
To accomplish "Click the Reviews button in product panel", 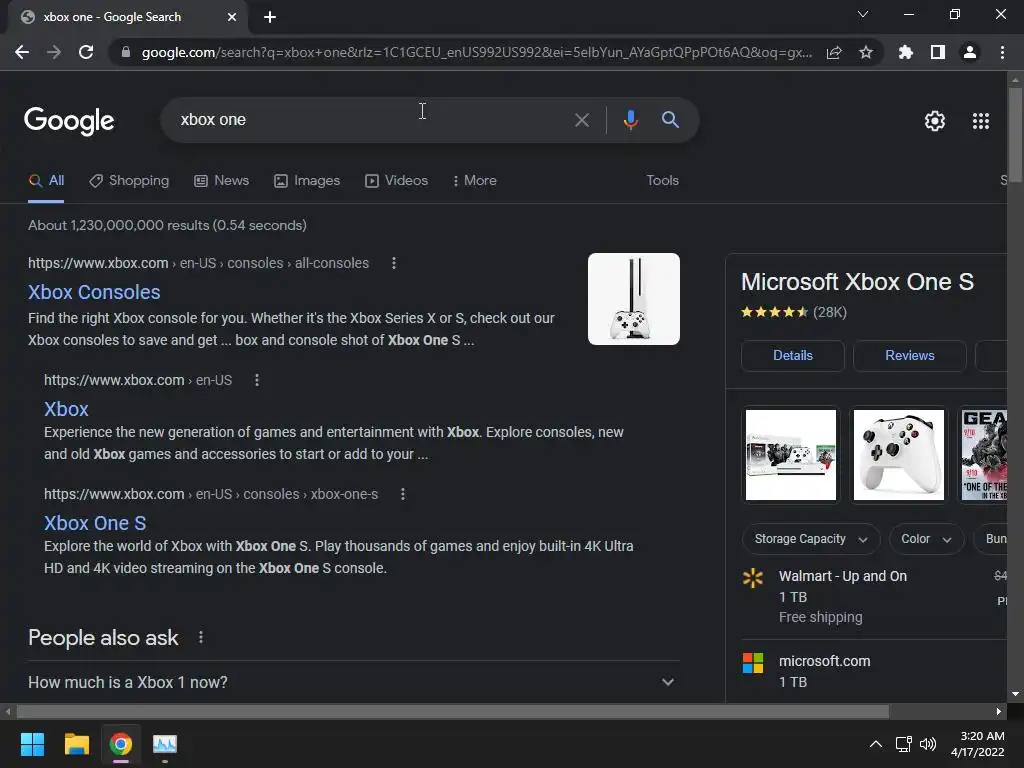I will 910,356.
